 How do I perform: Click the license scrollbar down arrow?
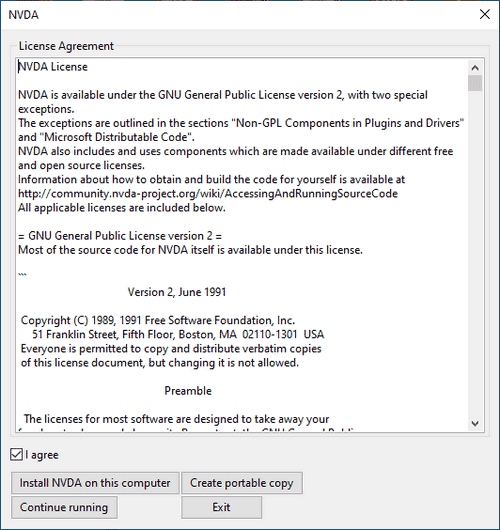(475, 423)
